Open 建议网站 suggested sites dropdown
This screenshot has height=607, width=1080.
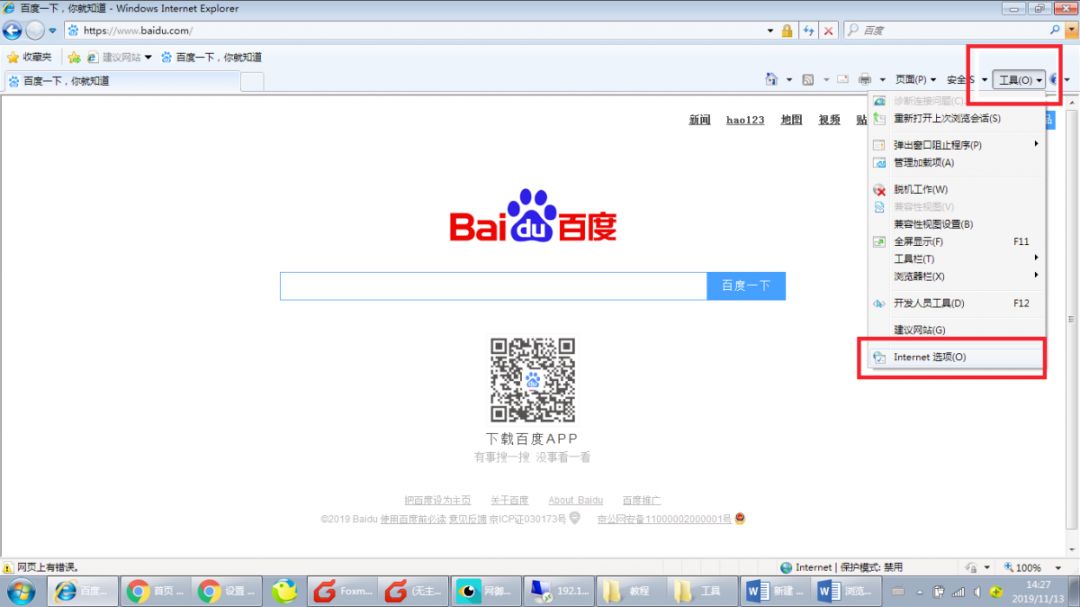(x=118, y=57)
